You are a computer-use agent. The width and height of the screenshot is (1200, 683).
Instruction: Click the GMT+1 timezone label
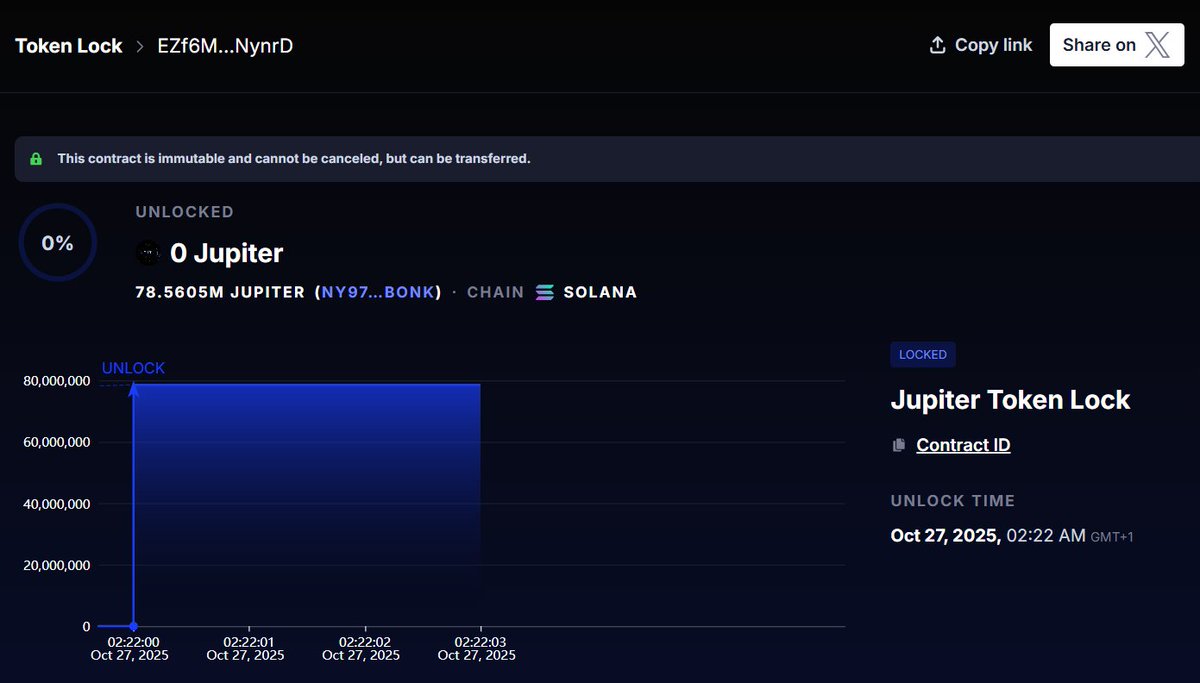coord(1113,538)
